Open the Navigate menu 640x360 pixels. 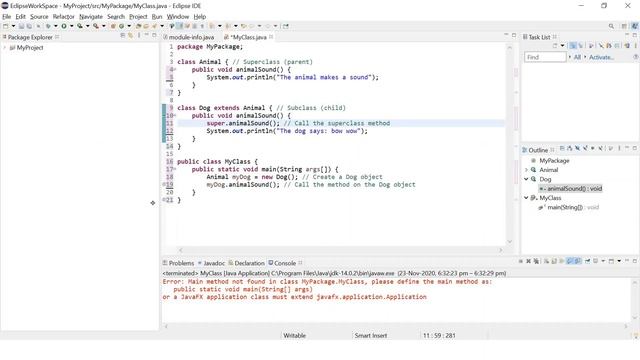point(91,17)
